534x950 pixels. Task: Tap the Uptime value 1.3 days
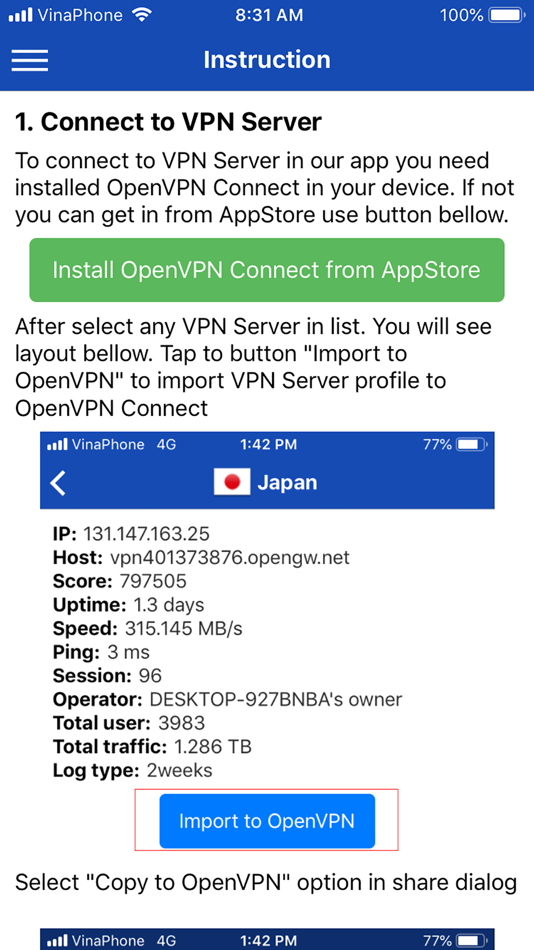168,605
